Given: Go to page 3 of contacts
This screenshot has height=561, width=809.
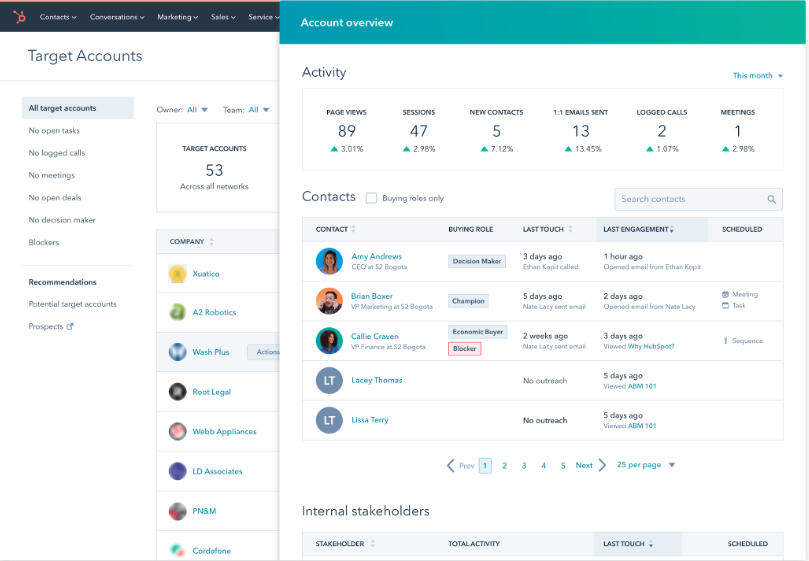Looking at the screenshot, I should pyautogui.click(x=524, y=465).
